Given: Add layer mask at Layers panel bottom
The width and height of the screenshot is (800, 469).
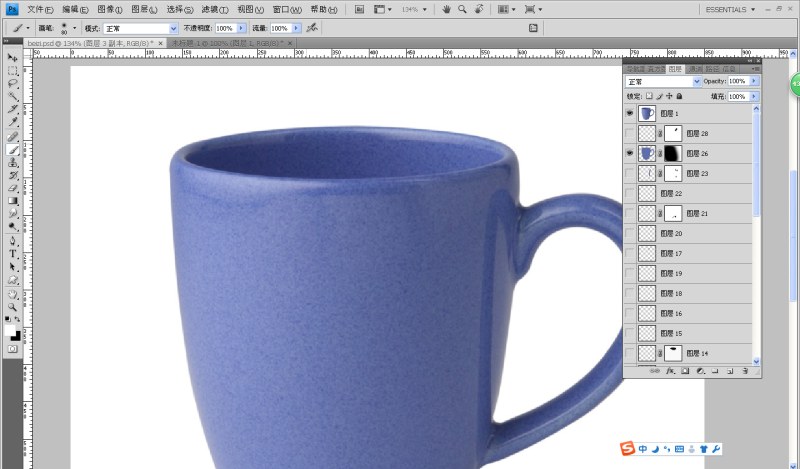Looking at the screenshot, I should 685,371.
